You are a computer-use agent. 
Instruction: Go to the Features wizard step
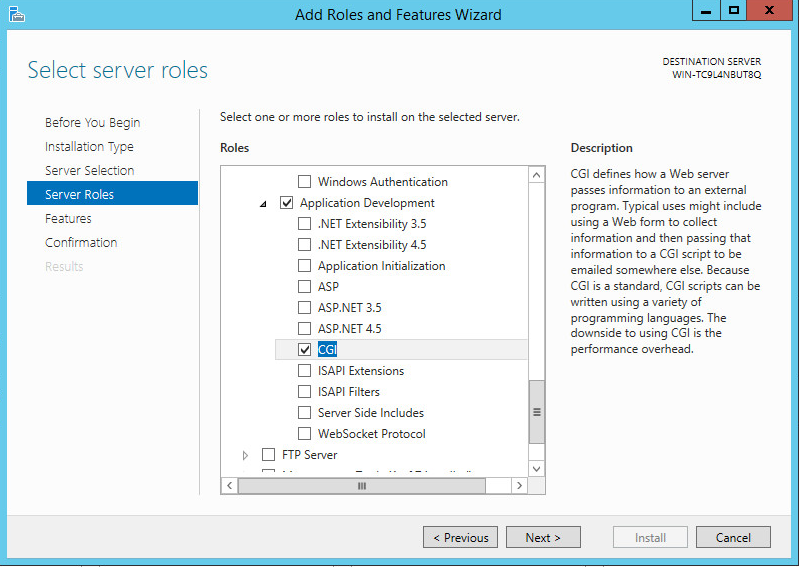68,219
